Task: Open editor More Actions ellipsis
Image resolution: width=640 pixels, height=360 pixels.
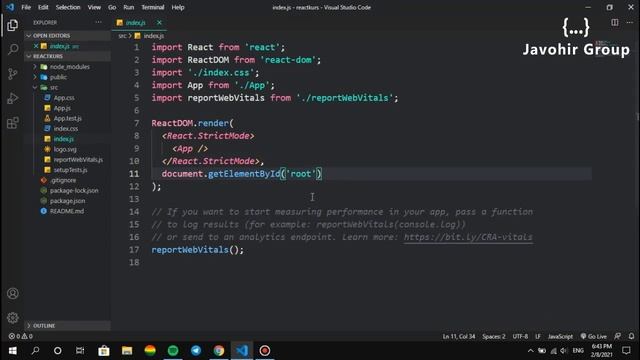Action: (x=630, y=22)
